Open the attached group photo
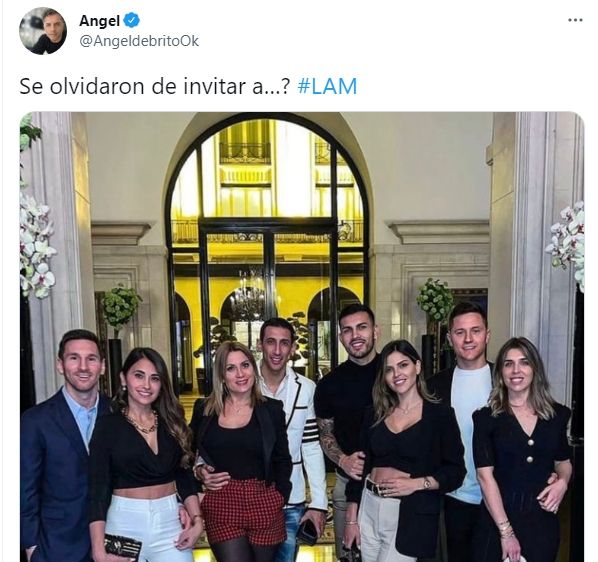The image size is (598, 562). (302, 337)
